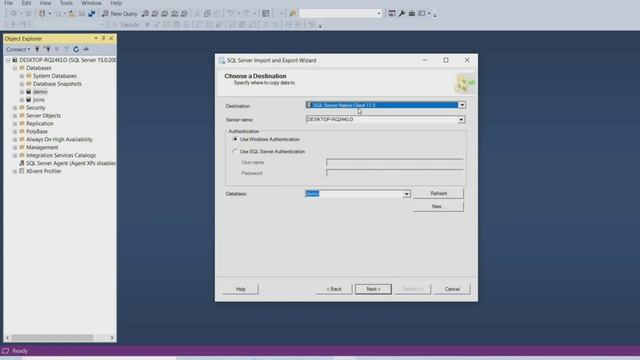The image size is (640, 360).
Task: Click the Undo toolbar icon
Action: tap(231, 13)
